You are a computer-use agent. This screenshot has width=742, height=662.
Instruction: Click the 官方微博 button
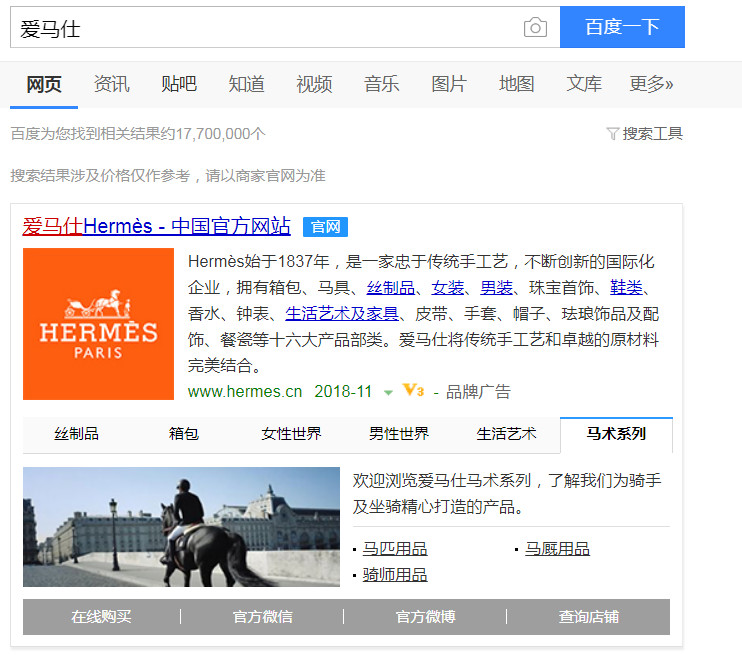click(425, 617)
